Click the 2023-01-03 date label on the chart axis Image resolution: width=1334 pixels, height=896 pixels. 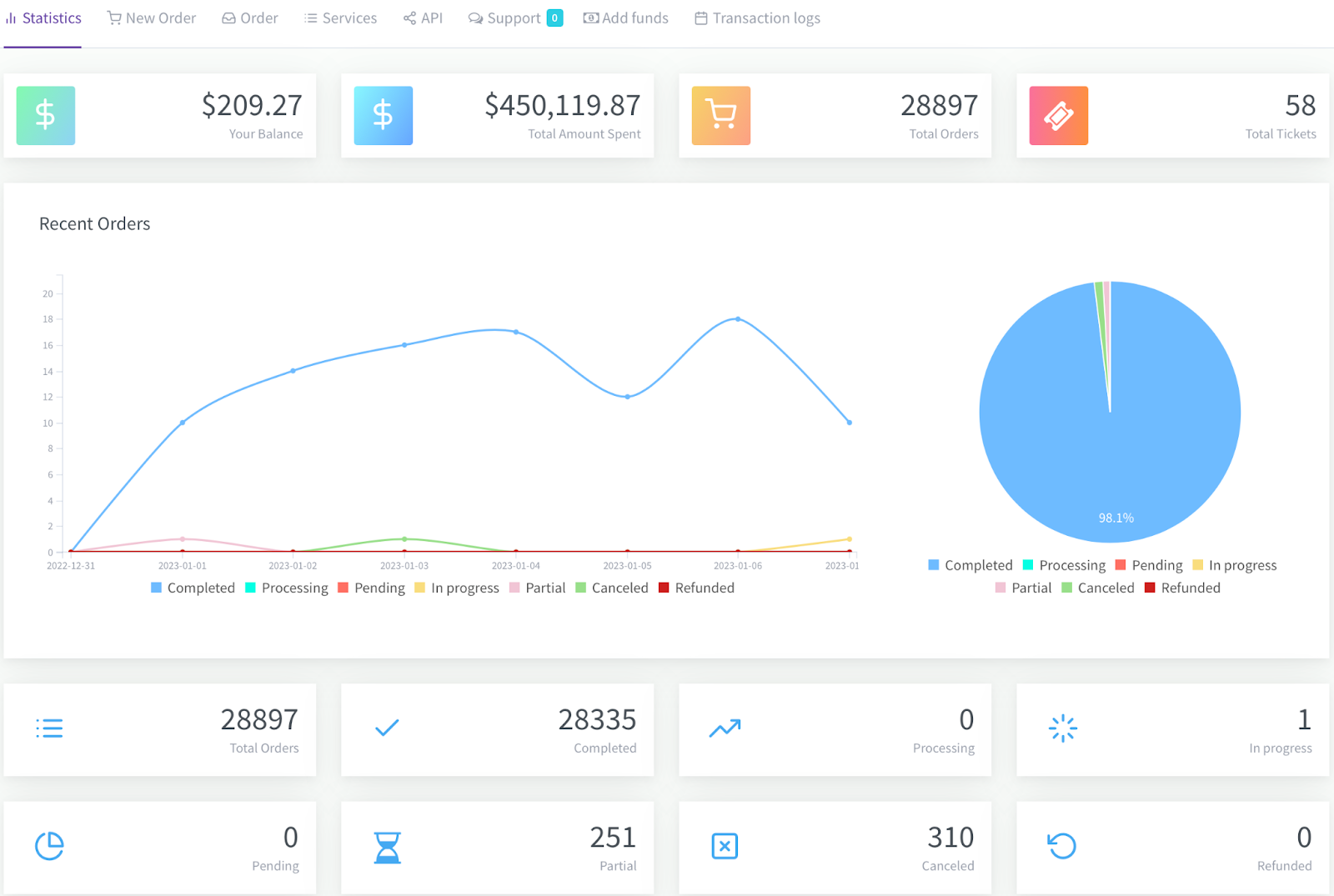pos(404,566)
